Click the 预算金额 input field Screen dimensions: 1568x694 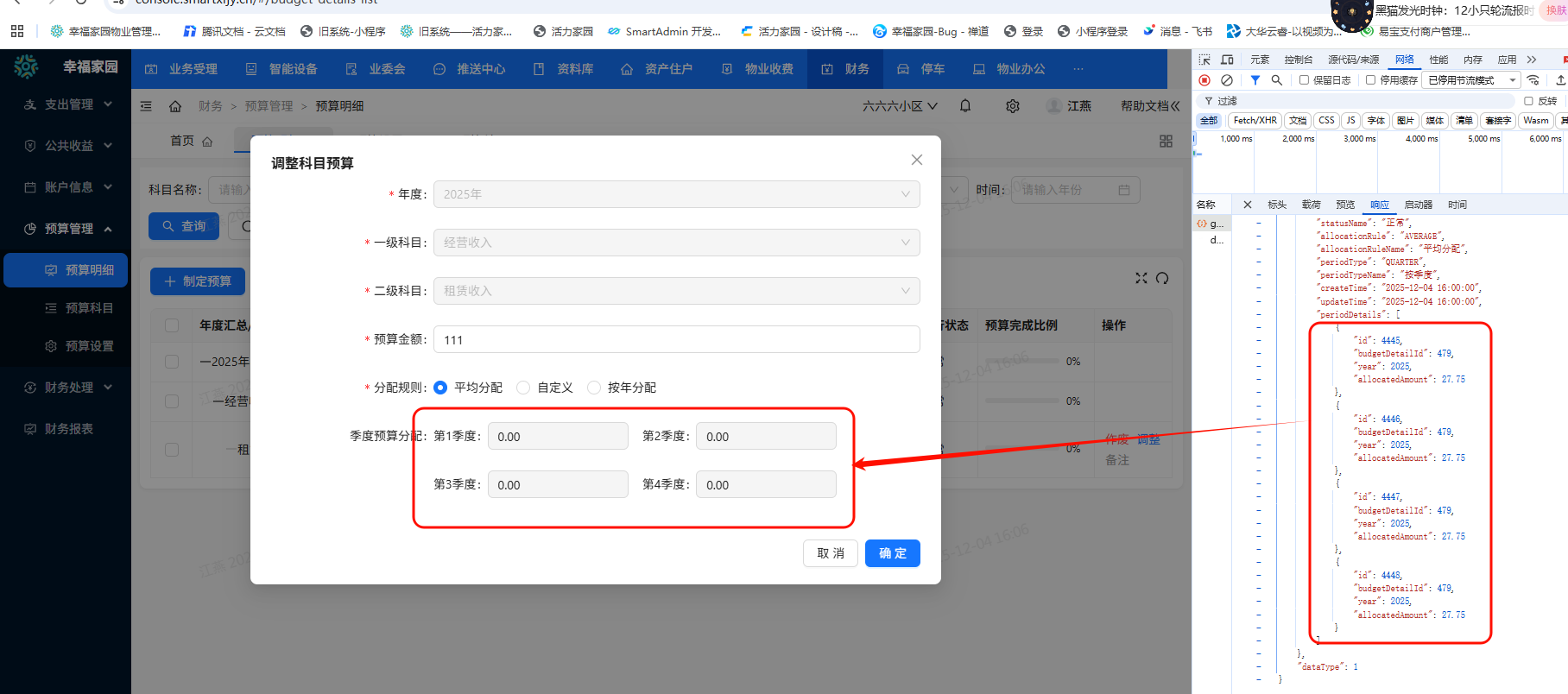pos(676,339)
